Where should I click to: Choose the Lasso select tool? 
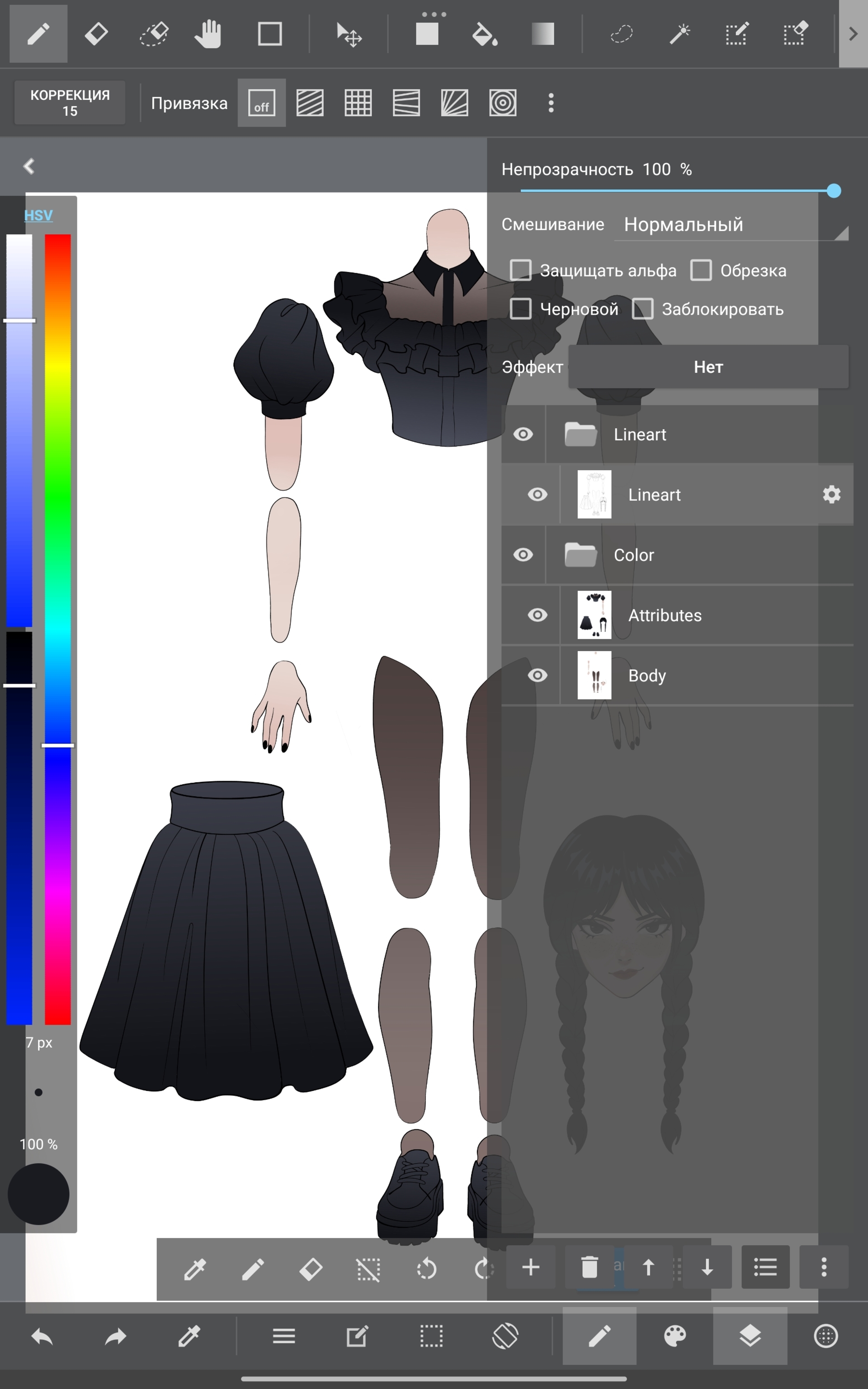click(621, 34)
